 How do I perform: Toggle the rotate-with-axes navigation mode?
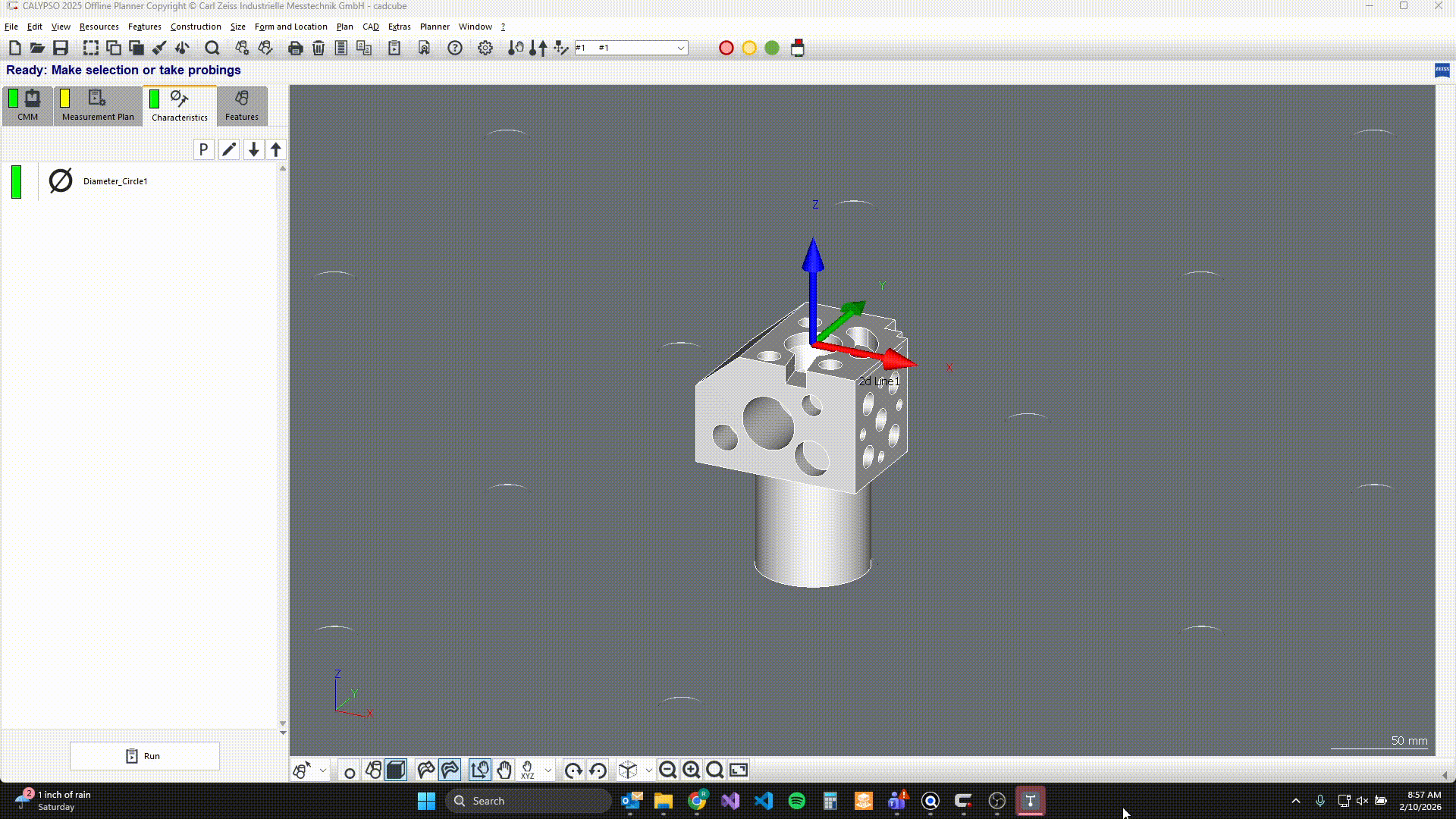coord(479,770)
